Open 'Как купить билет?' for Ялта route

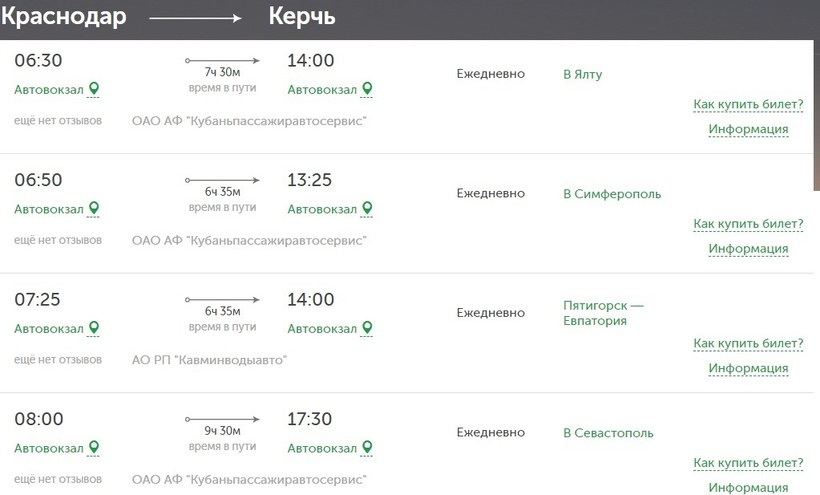[748, 105]
